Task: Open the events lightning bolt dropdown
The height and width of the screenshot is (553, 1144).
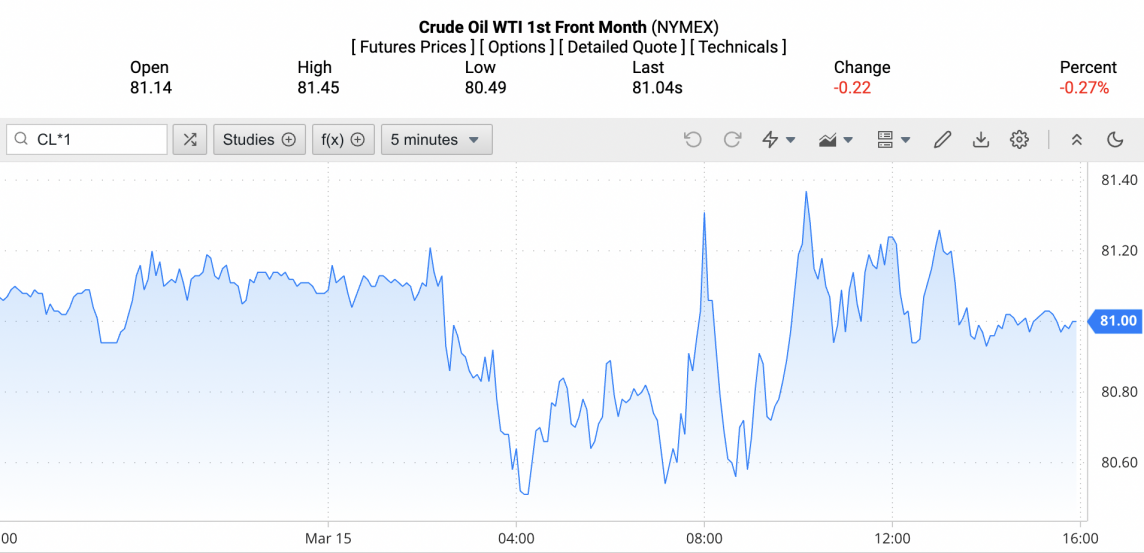Action: coord(778,140)
